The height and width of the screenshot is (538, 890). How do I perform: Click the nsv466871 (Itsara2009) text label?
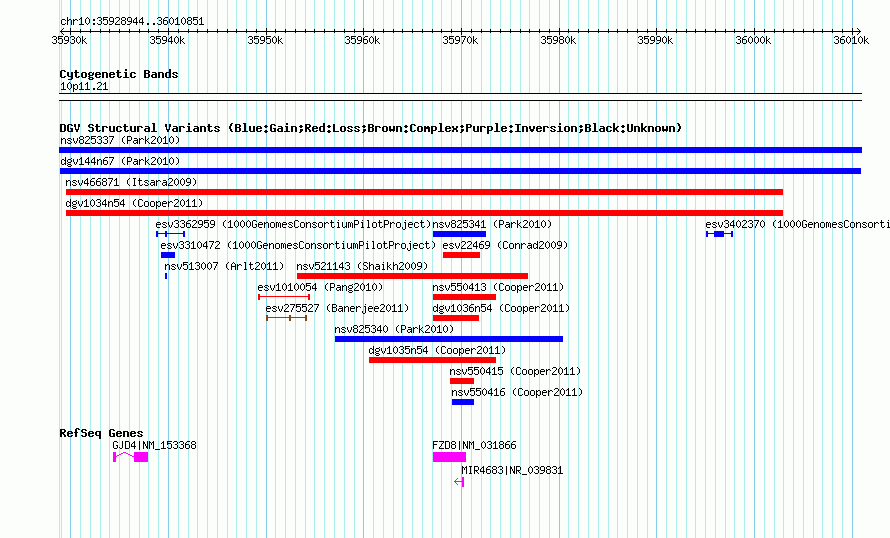[131, 182]
